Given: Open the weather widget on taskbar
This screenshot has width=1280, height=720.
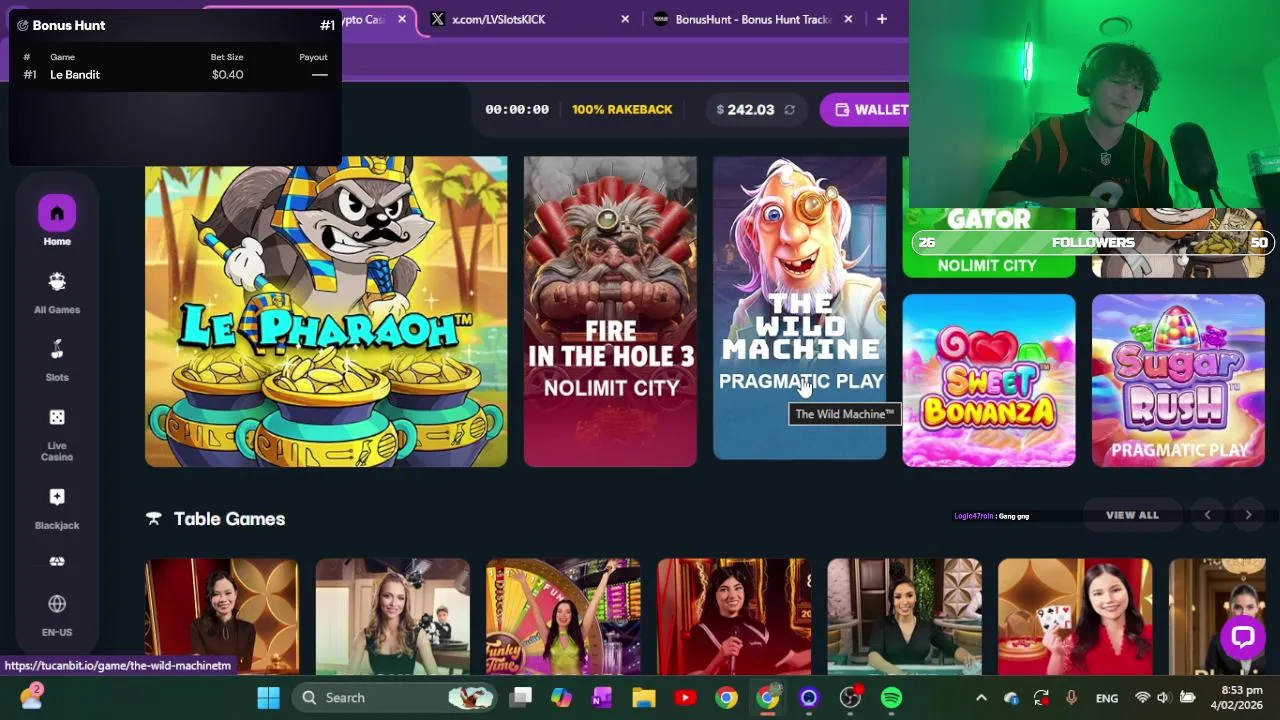Looking at the screenshot, I should pos(31,696).
